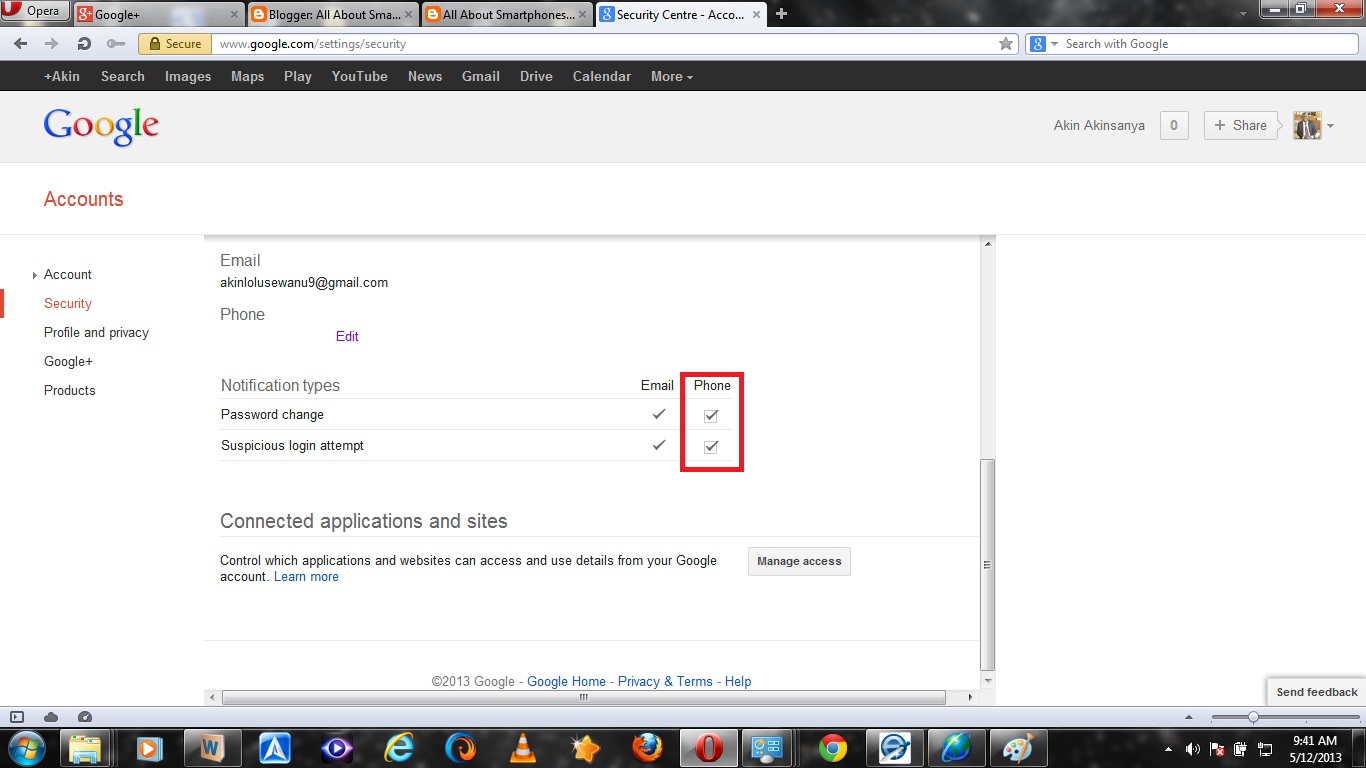
Task: Open Windows Explorer from the taskbar
Action: coord(86,748)
